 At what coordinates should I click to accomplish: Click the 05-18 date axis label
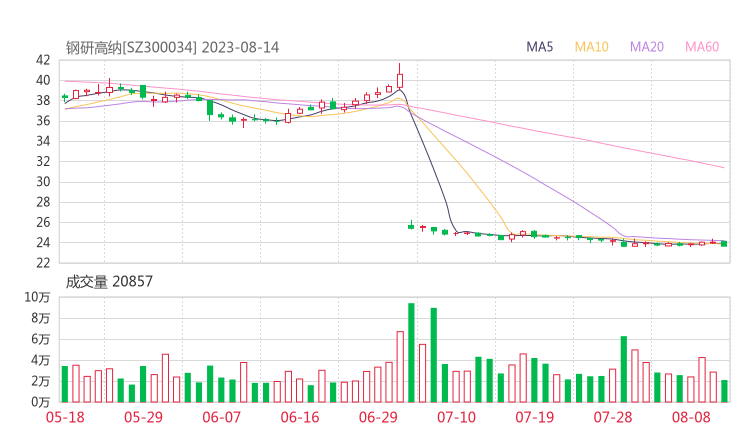pos(65,417)
